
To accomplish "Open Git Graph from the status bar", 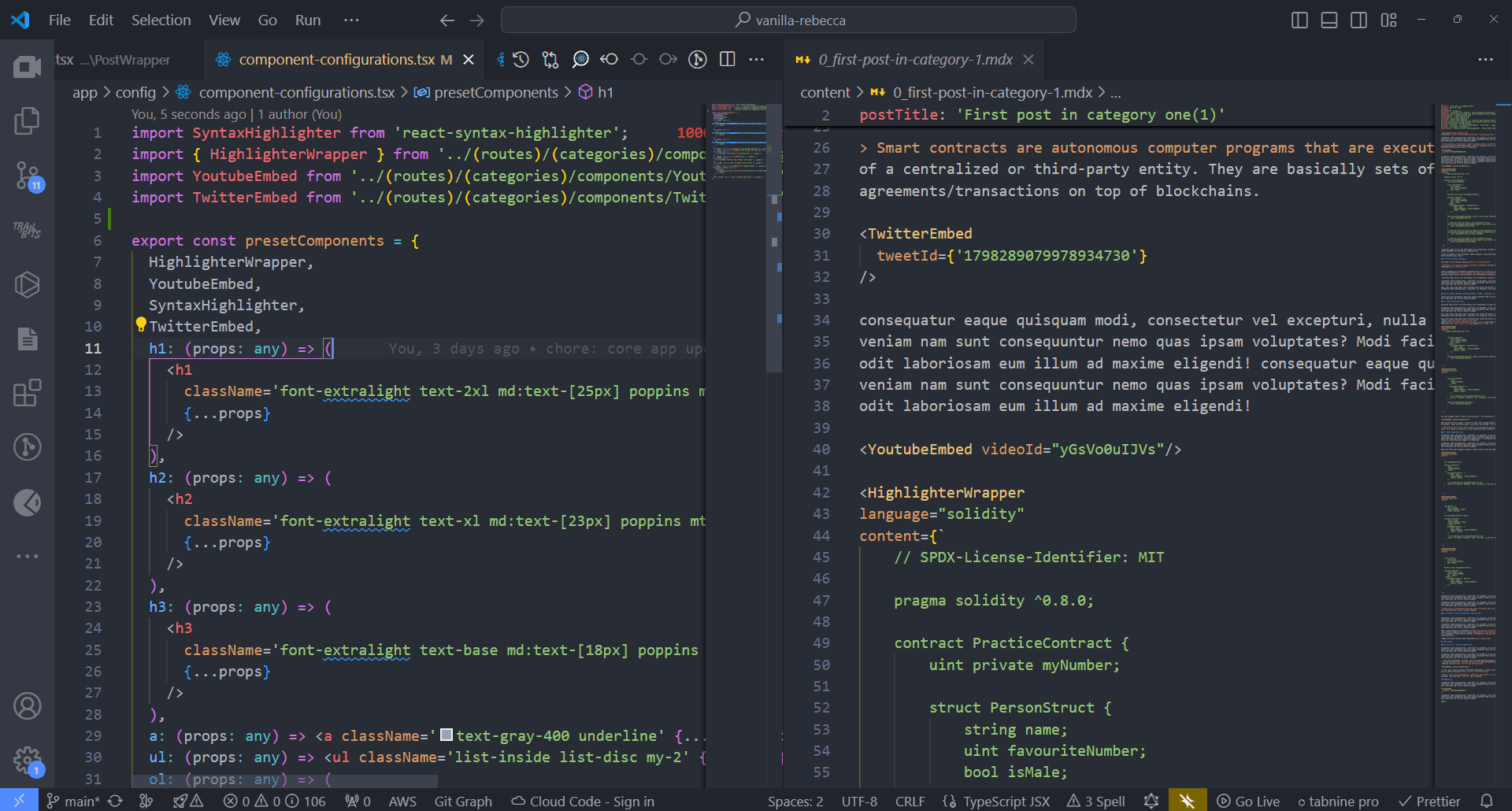I will [x=463, y=801].
